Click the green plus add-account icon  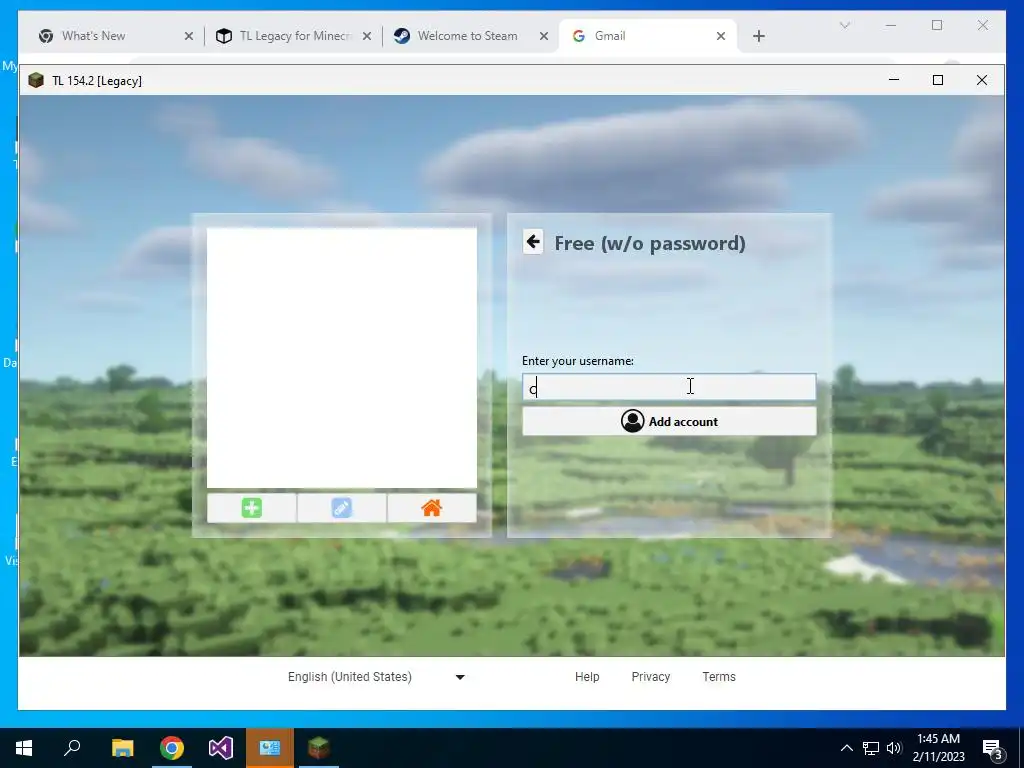(251, 508)
